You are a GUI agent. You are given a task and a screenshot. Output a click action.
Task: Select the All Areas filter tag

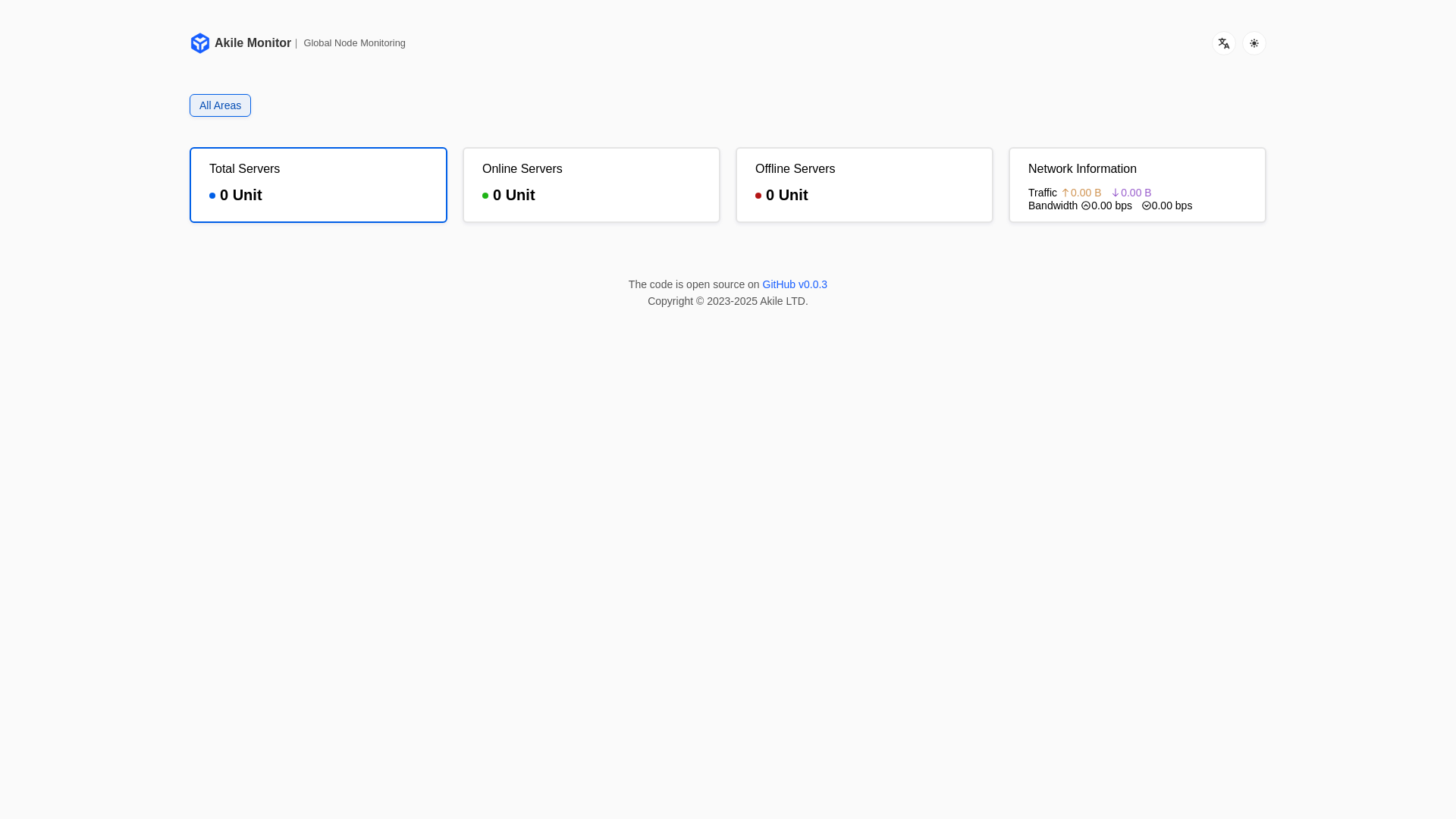click(220, 105)
